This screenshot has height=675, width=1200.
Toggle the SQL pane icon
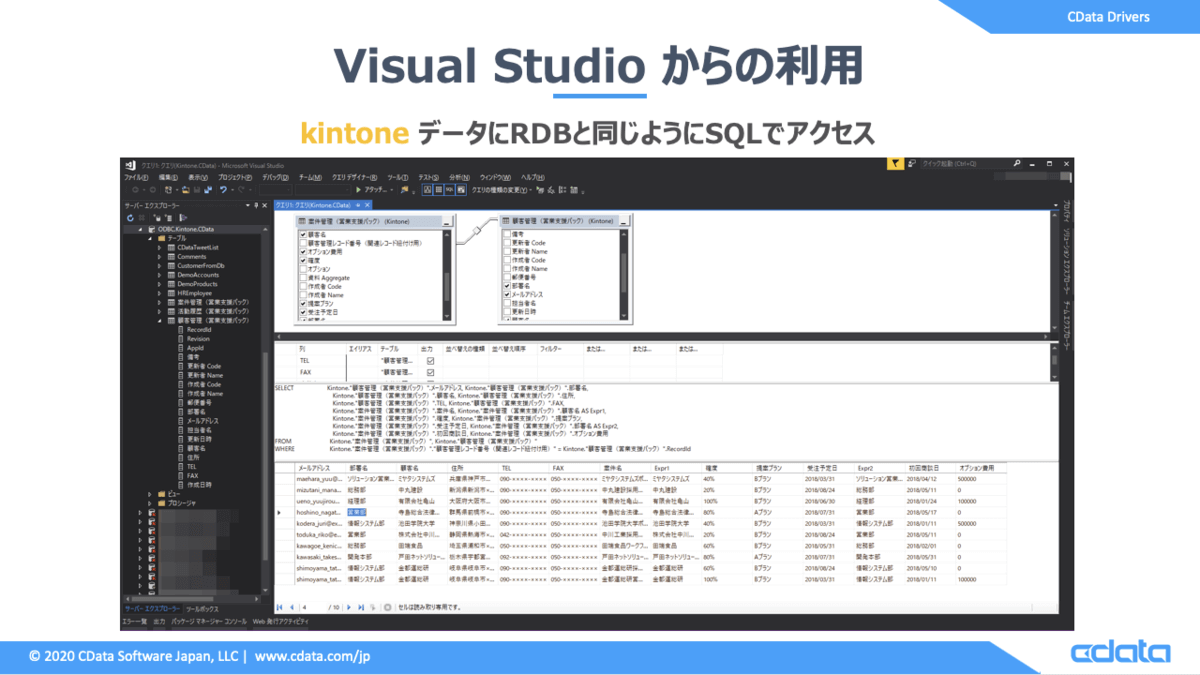(x=449, y=190)
